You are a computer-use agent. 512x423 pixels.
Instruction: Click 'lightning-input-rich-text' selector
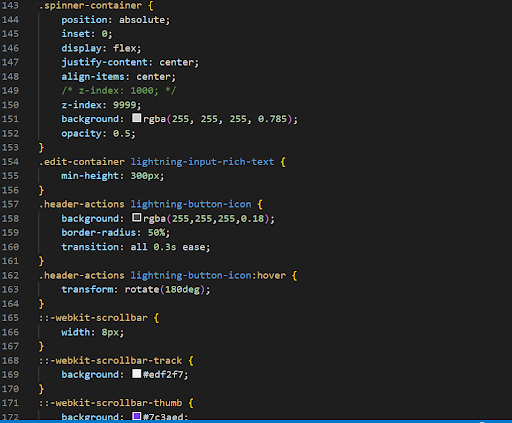click(202, 162)
